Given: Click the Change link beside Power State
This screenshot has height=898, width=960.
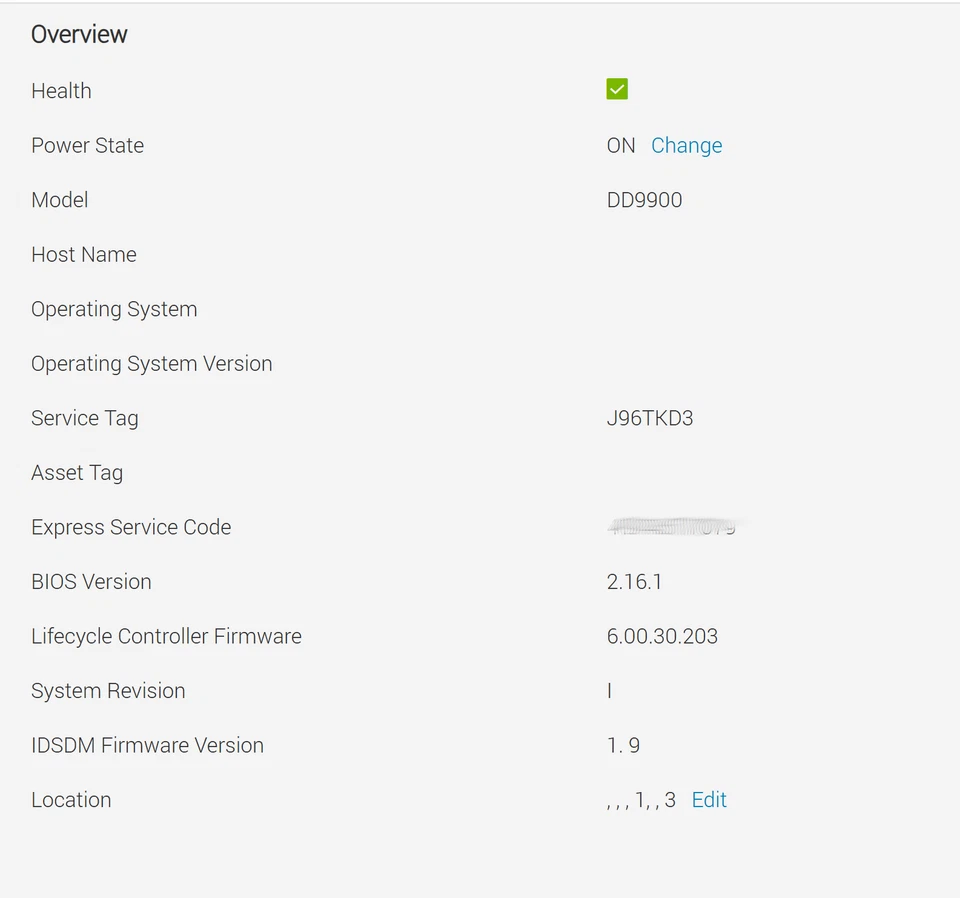Looking at the screenshot, I should [686, 145].
